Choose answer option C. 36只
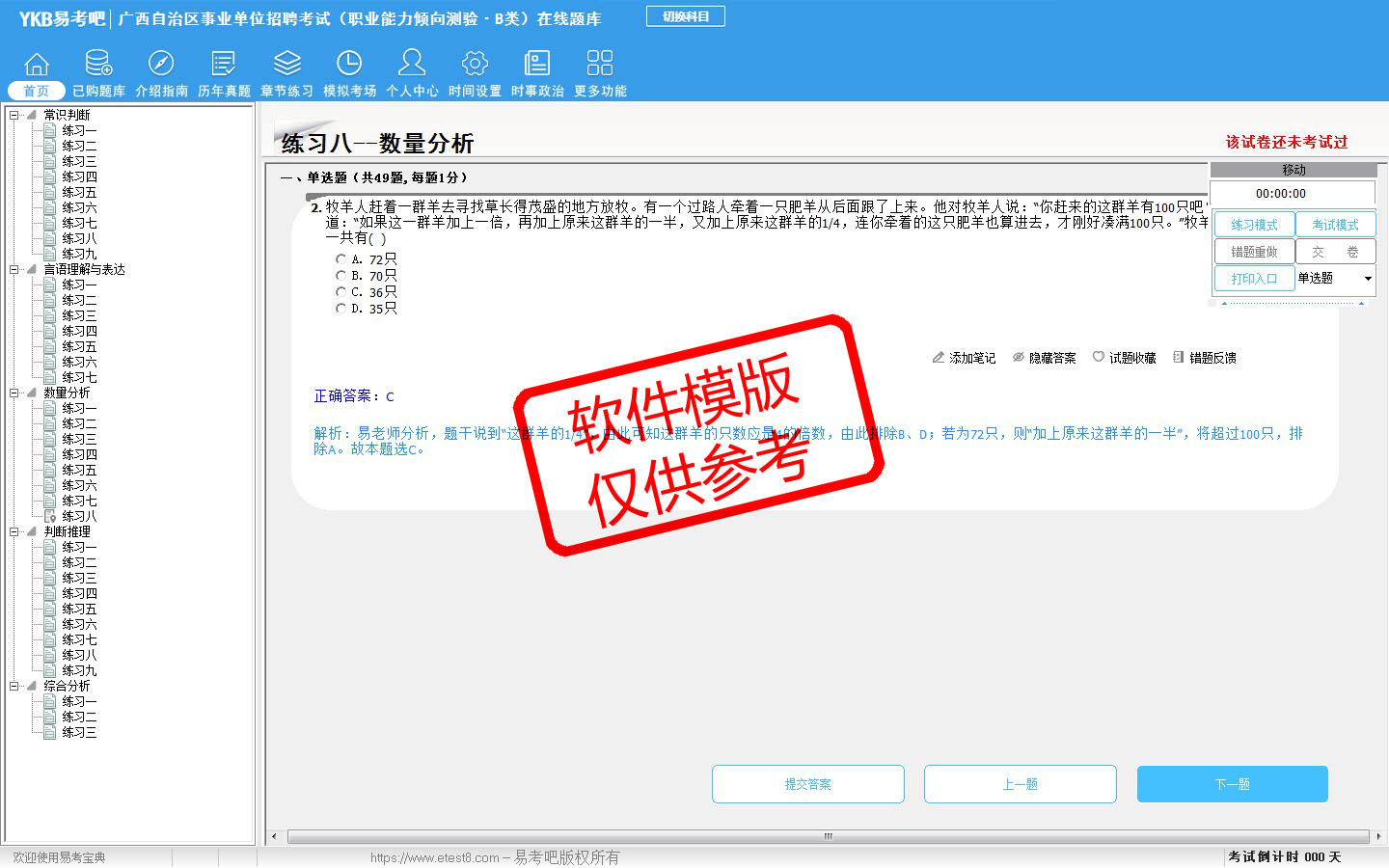 click(340, 292)
